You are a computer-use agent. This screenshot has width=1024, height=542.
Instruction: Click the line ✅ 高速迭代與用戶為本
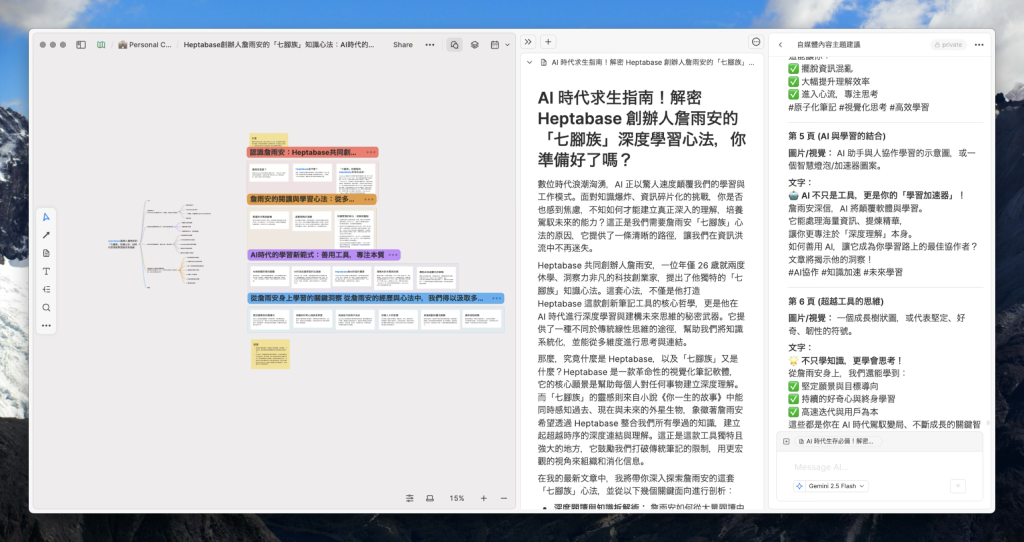pyautogui.click(x=833, y=412)
